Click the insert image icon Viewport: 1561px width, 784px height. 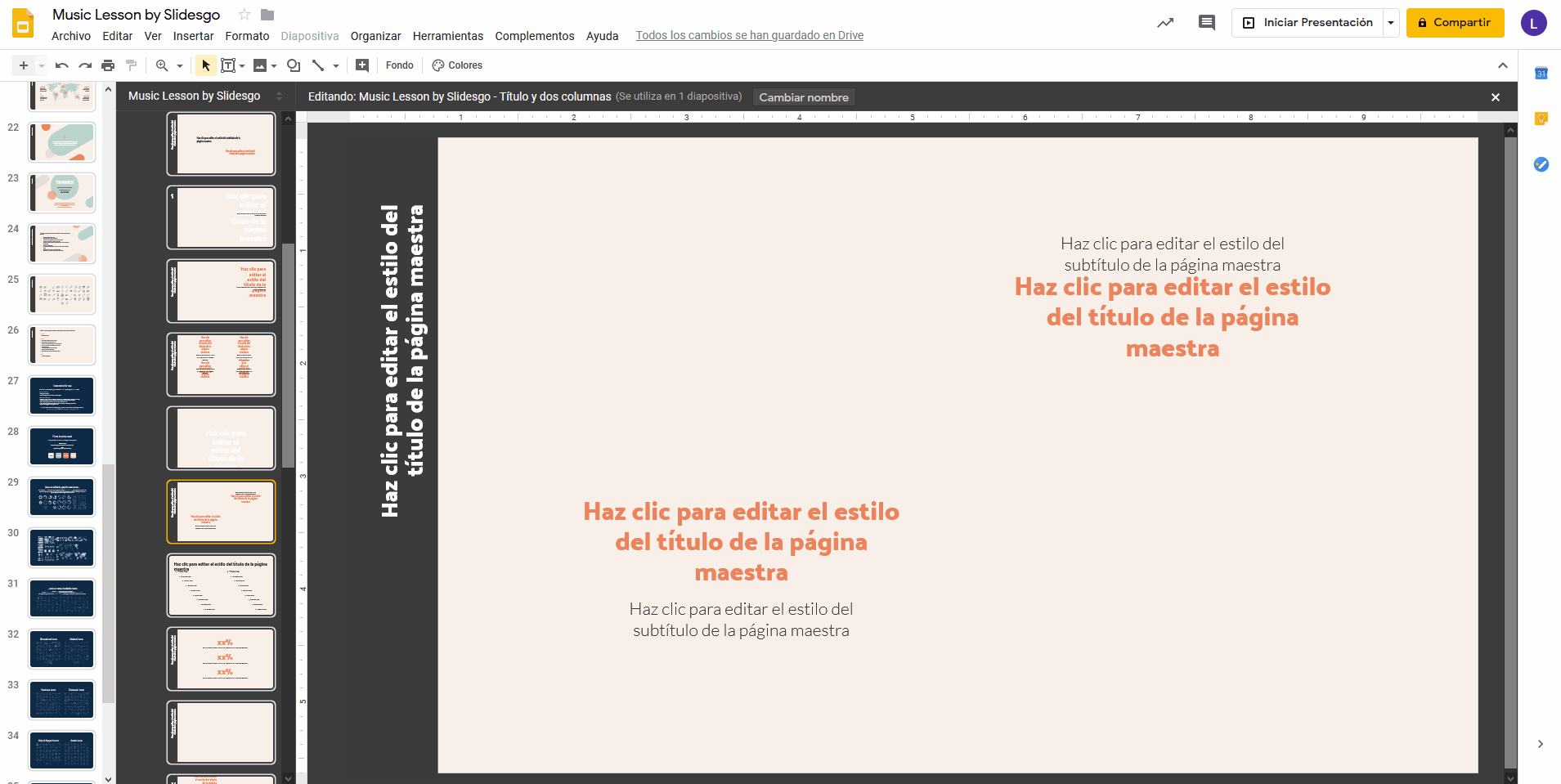[260, 65]
